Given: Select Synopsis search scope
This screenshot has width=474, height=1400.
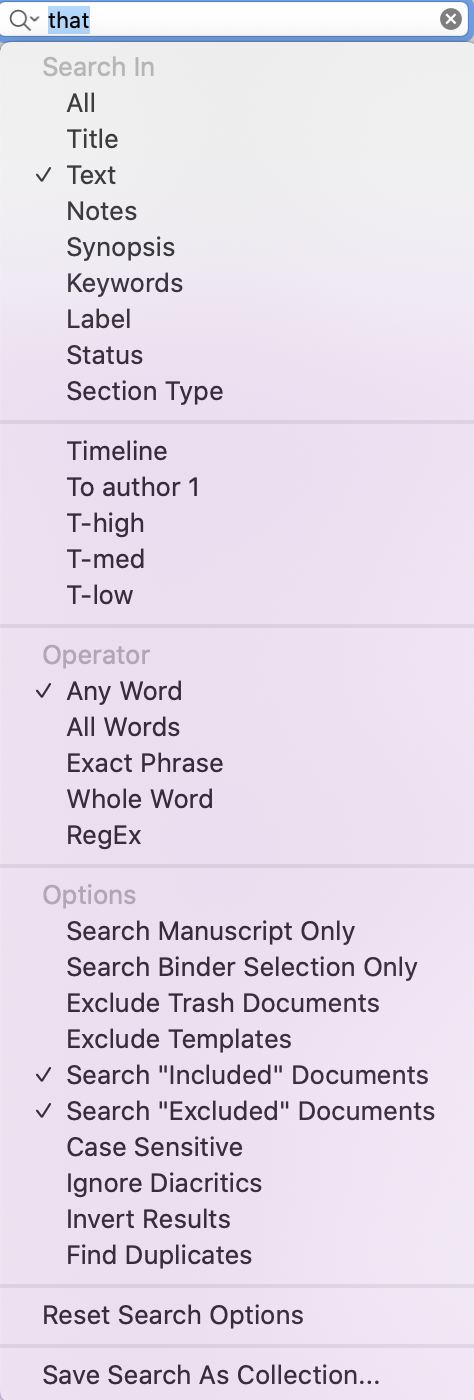Looking at the screenshot, I should point(237,247).
